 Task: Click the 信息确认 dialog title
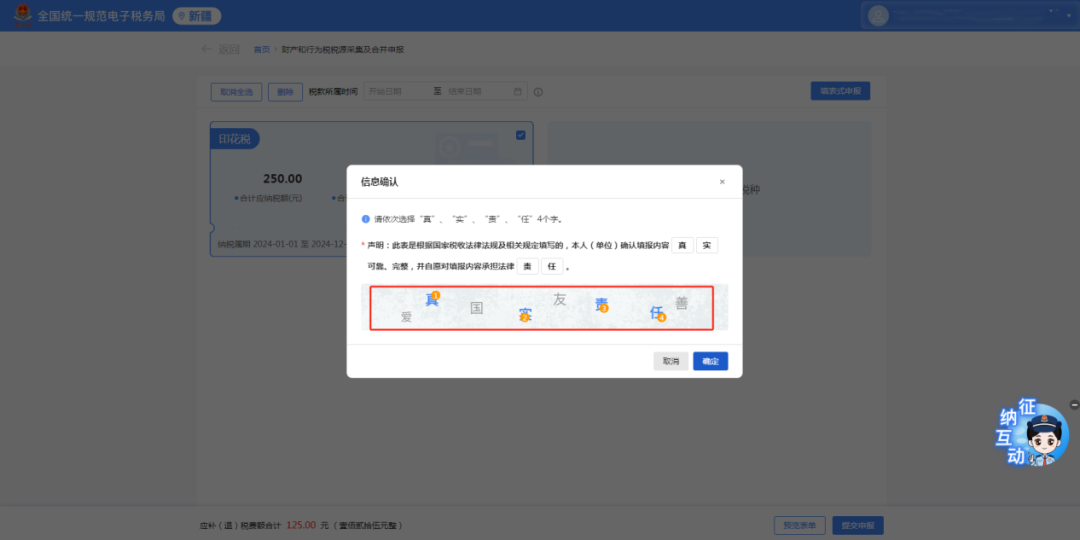(x=380, y=182)
